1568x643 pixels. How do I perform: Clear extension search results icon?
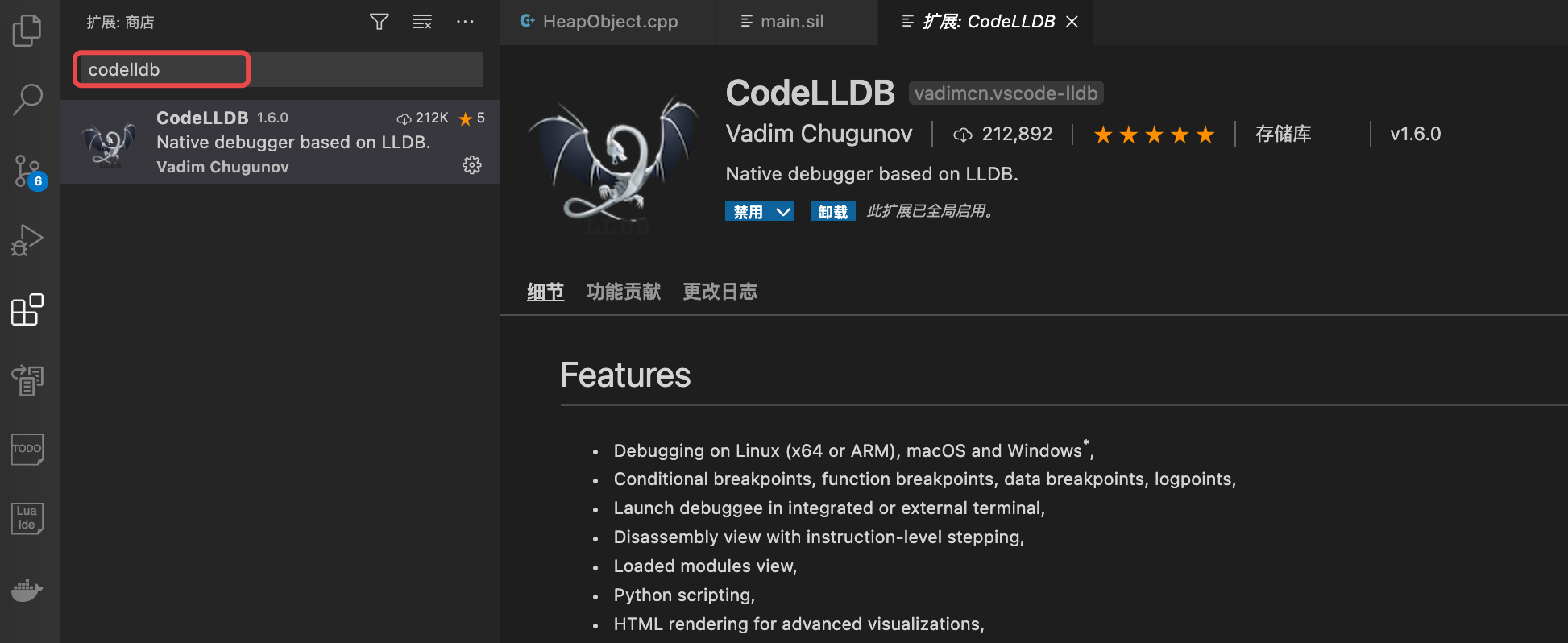tap(422, 22)
